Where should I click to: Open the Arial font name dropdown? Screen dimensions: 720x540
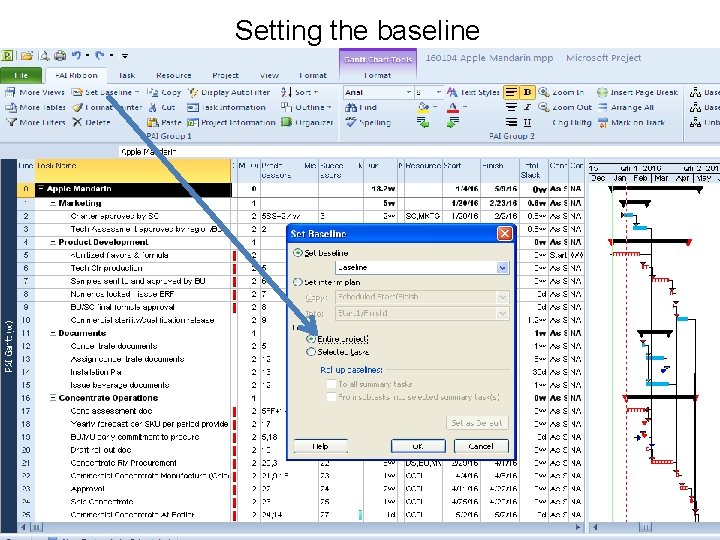click(x=408, y=92)
